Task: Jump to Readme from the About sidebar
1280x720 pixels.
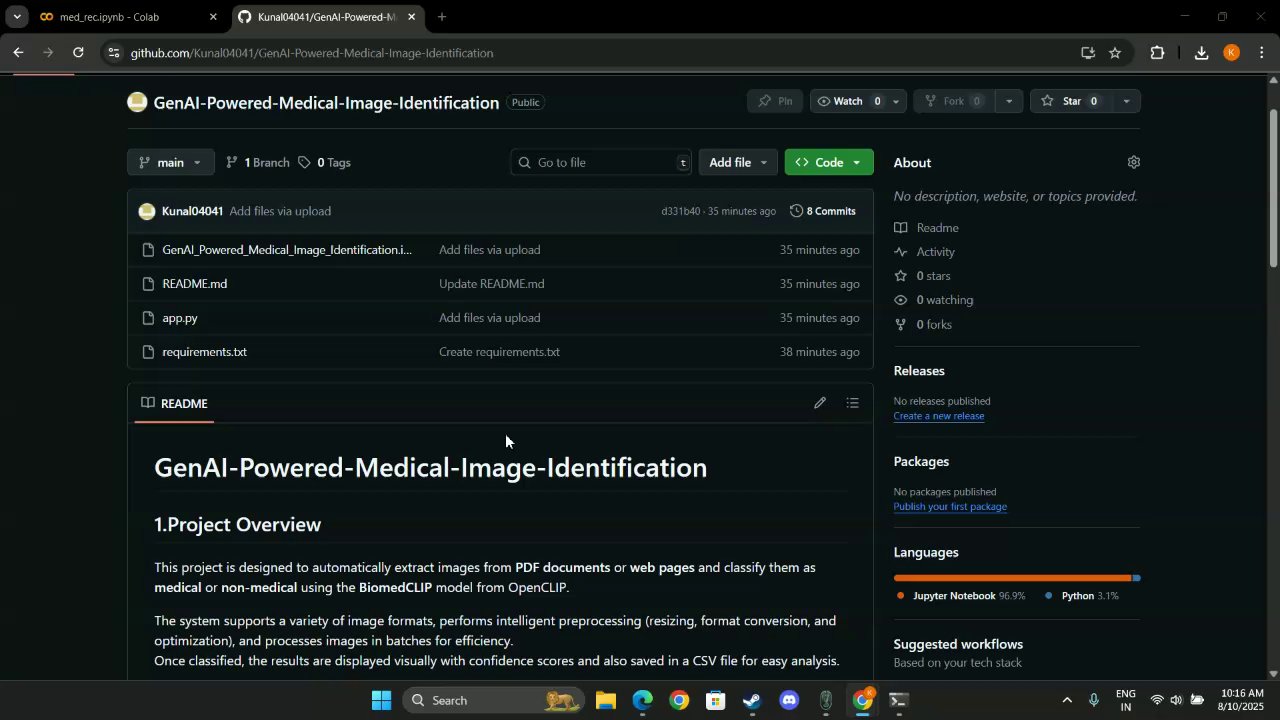Action: tap(927, 228)
